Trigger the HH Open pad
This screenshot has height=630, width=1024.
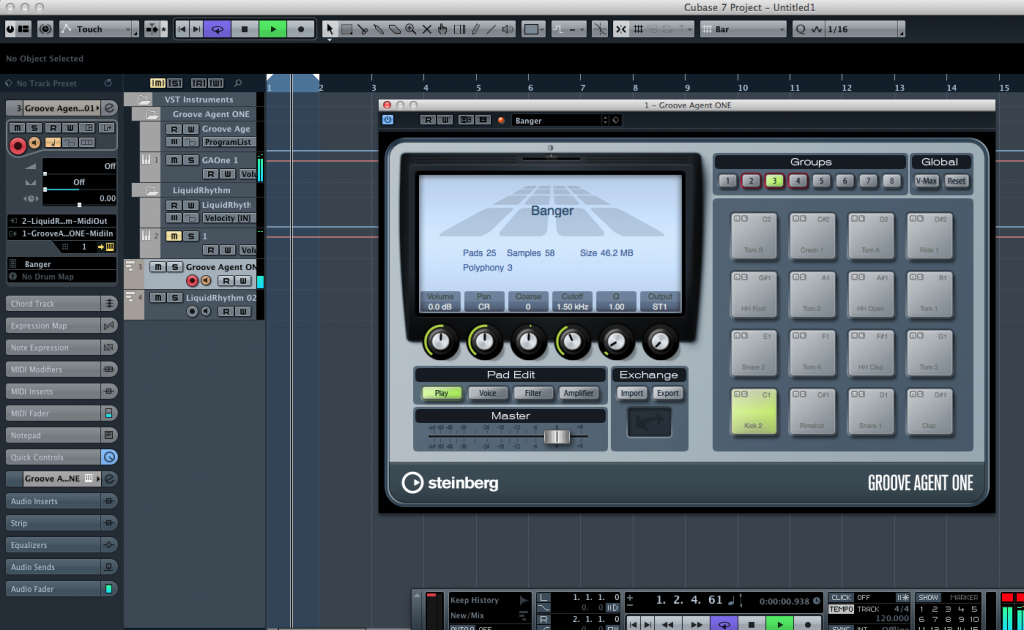(x=871, y=294)
